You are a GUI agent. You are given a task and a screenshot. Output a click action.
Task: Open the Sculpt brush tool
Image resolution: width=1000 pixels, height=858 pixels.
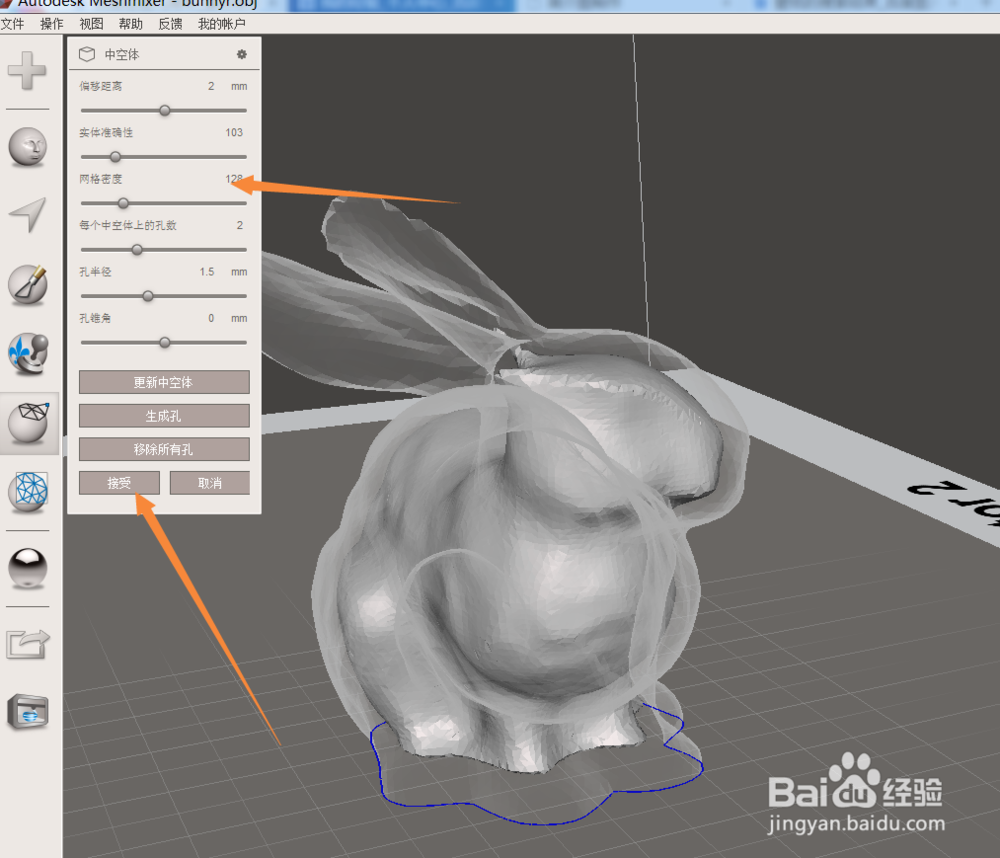28,285
